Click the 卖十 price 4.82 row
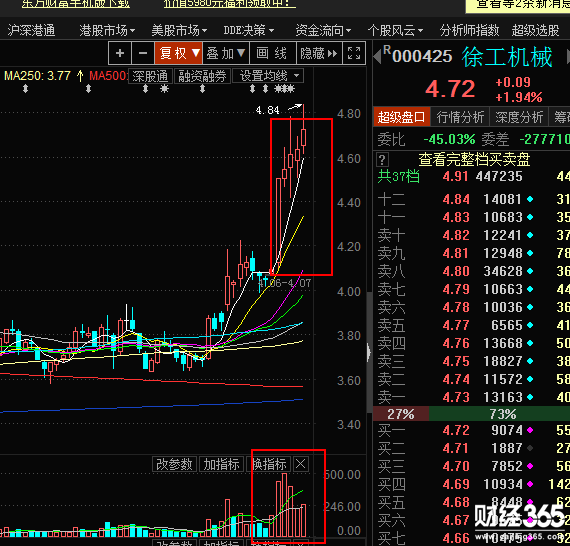Viewport: 570px width, 546px height. [x=471, y=235]
